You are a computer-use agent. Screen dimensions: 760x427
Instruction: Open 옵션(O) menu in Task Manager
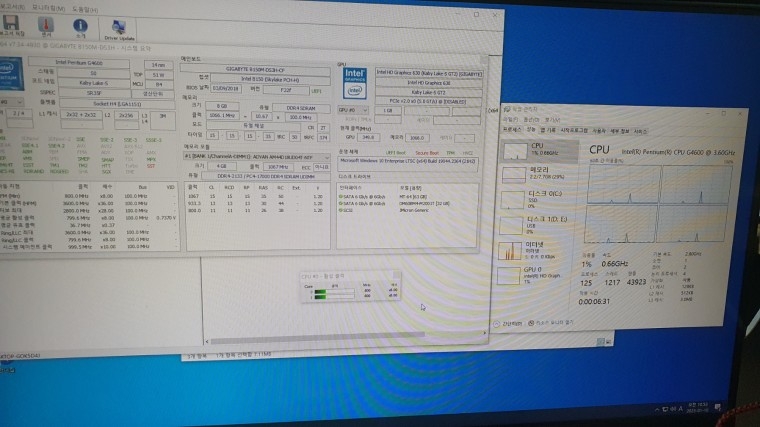531,120
